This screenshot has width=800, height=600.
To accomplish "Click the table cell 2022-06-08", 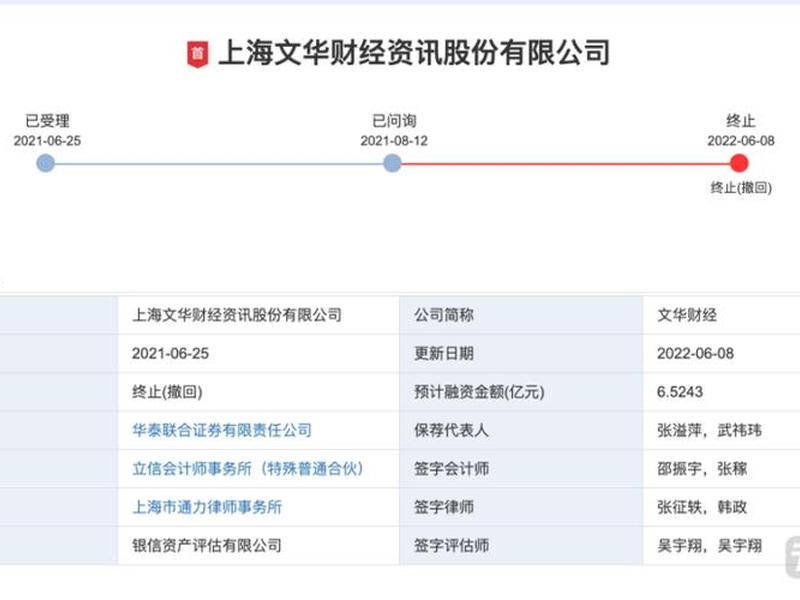I will click(721, 354).
